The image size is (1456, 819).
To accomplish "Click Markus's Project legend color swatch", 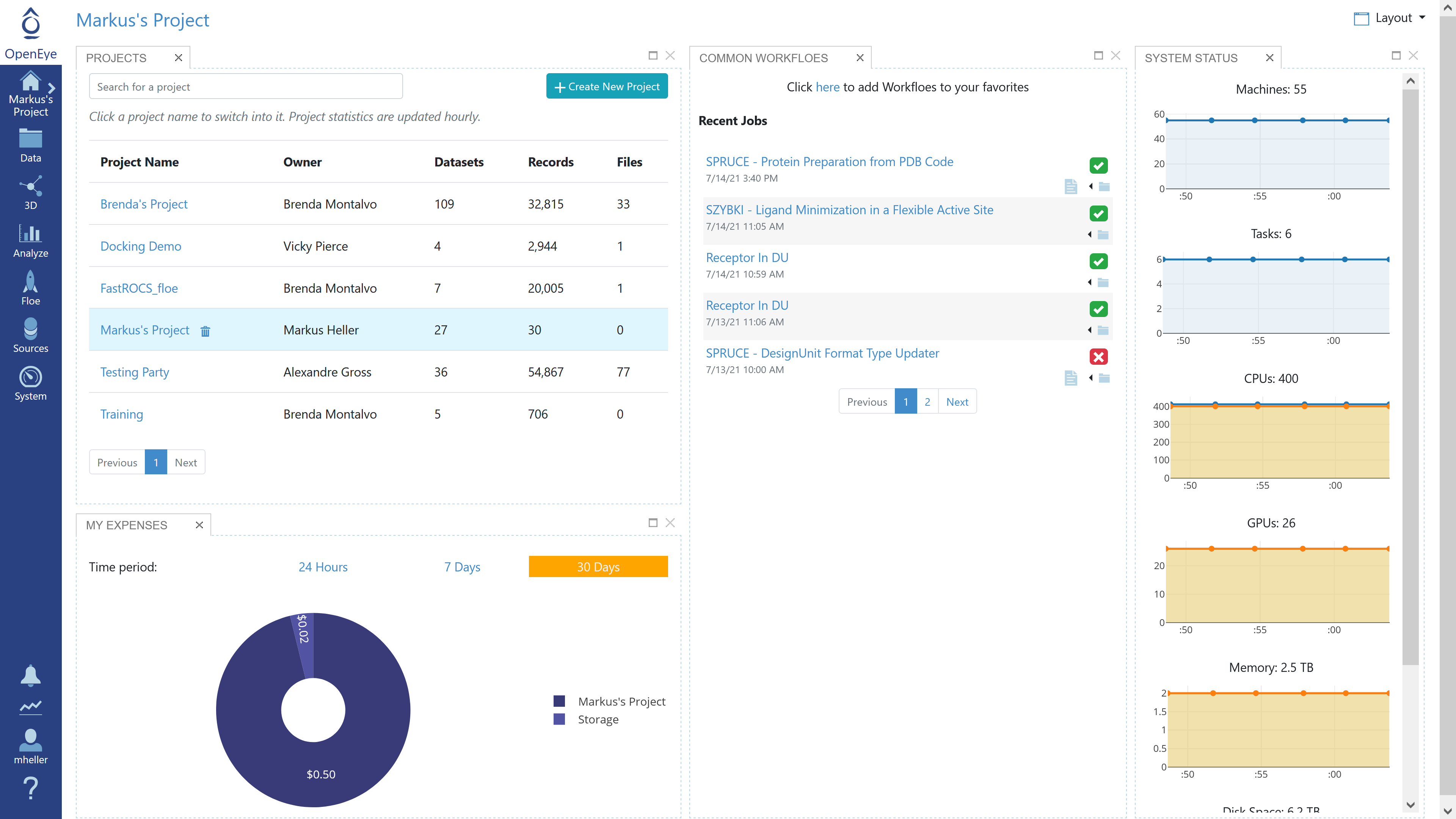I will (559, 701).
